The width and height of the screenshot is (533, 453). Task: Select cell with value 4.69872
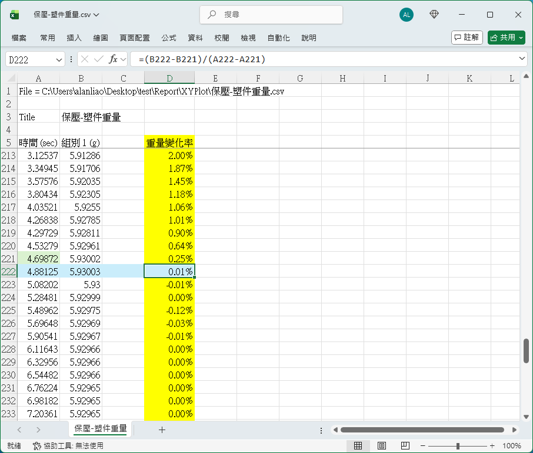pyautogui.click(x=38, y=259)
